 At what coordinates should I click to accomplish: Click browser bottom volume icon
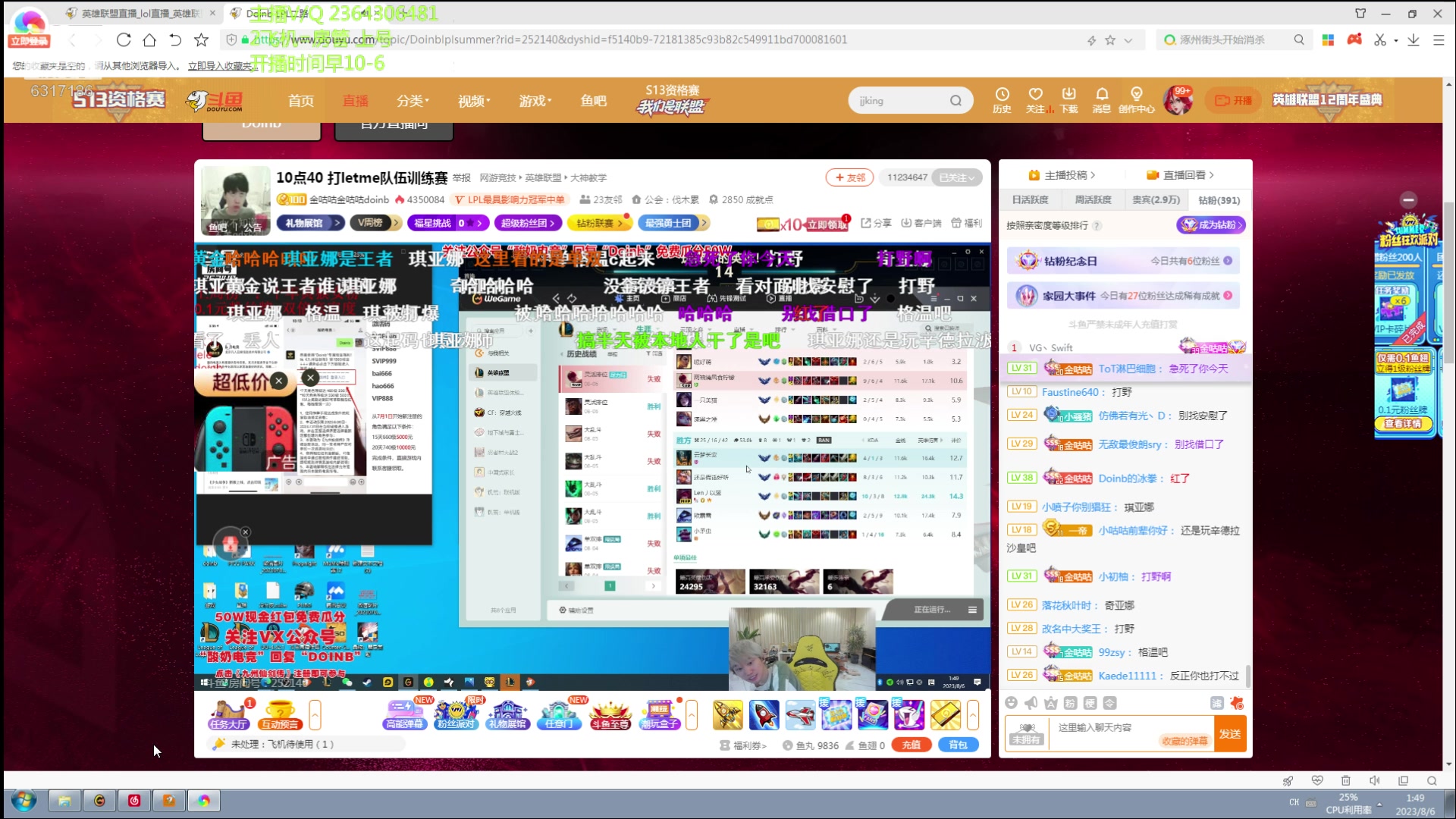coord(1374,780)
